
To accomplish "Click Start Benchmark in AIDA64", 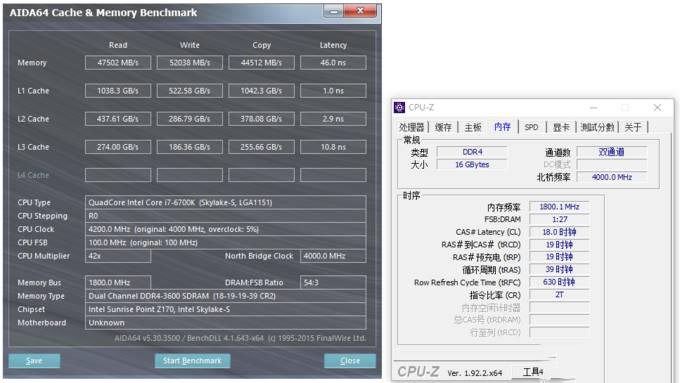I will (x=192, y=360).
